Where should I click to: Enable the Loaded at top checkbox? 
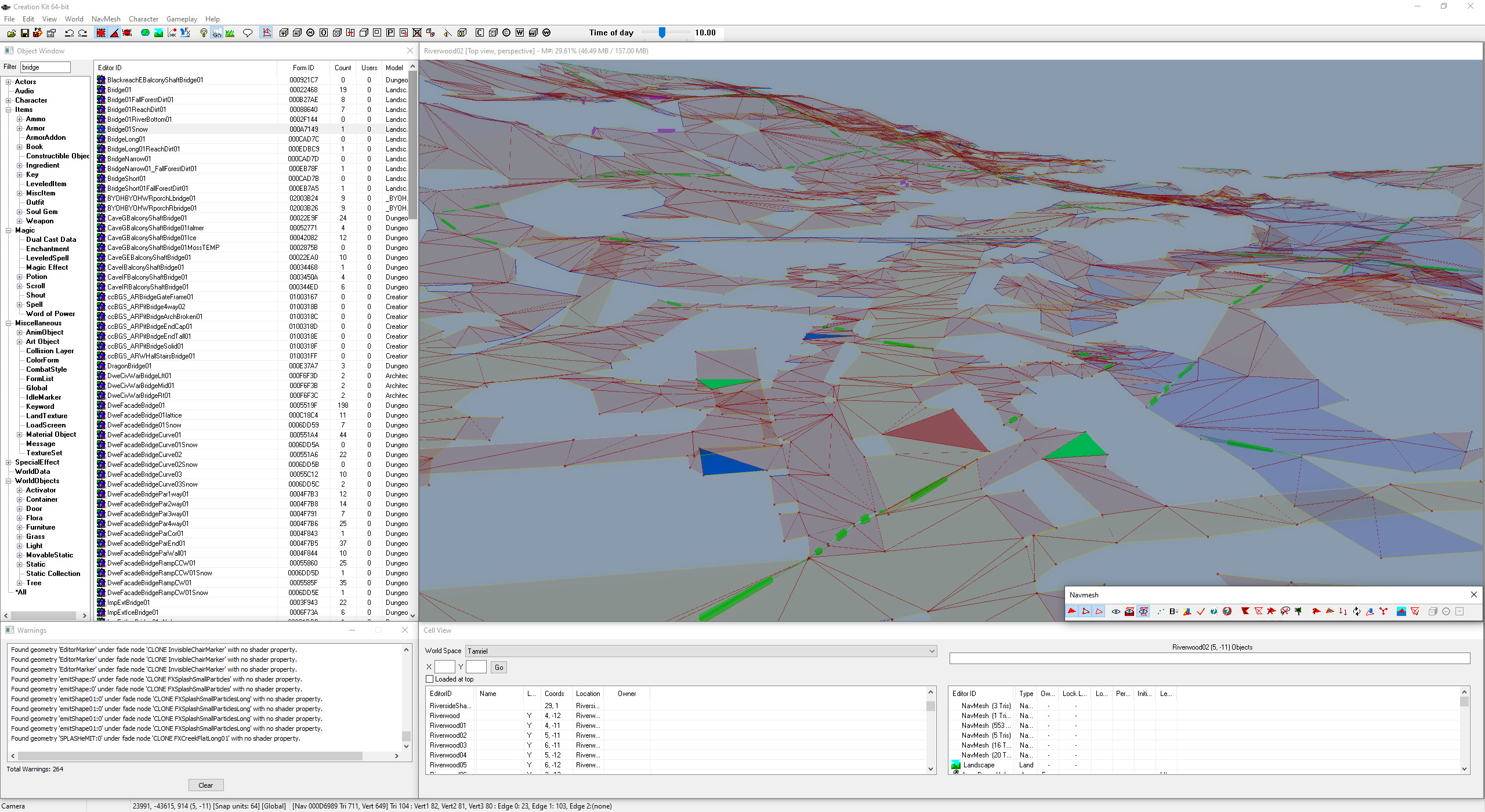coord(429,679)
